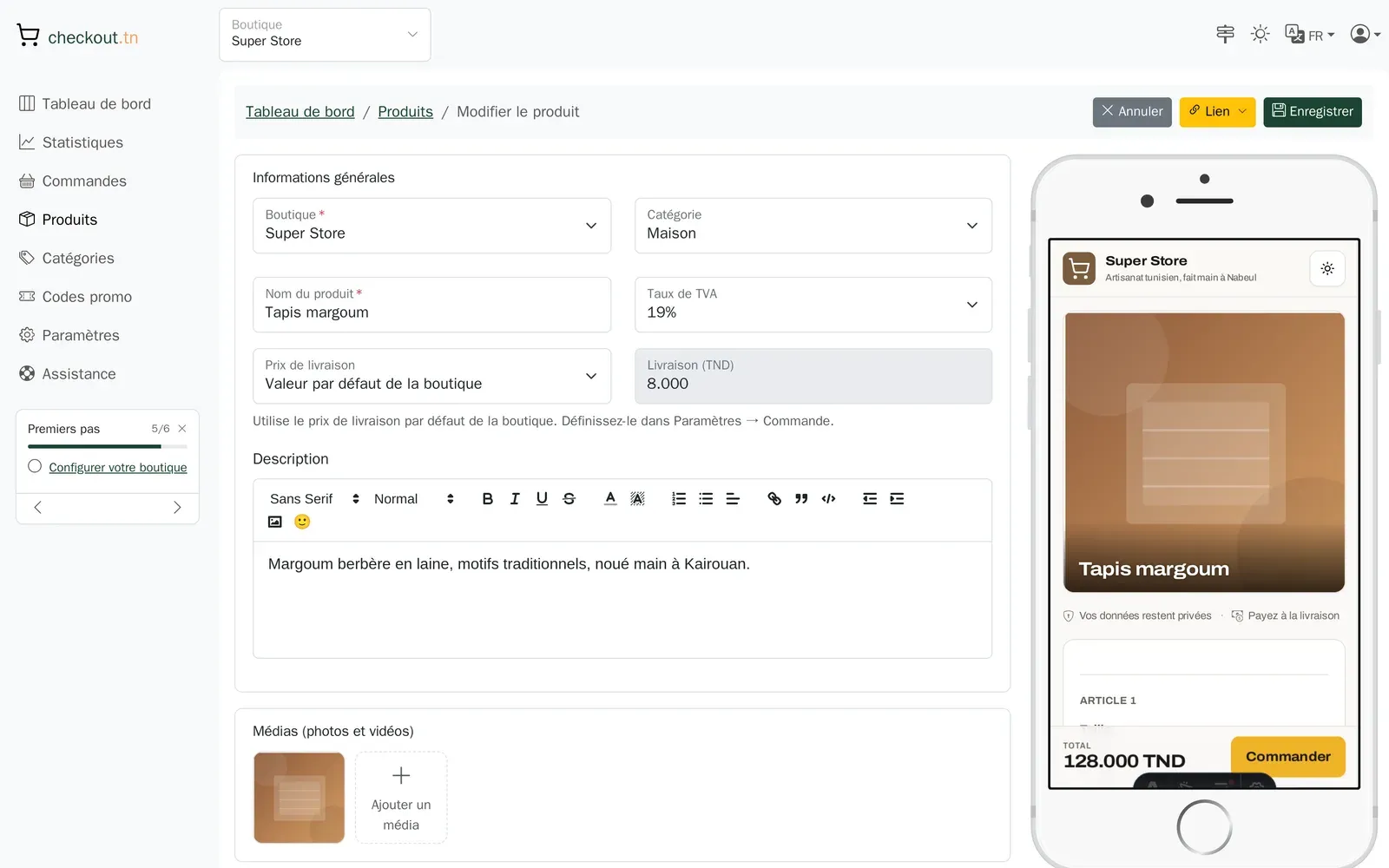
Task: Open Statistiques in the sidebar
Action: coord(71,142)
